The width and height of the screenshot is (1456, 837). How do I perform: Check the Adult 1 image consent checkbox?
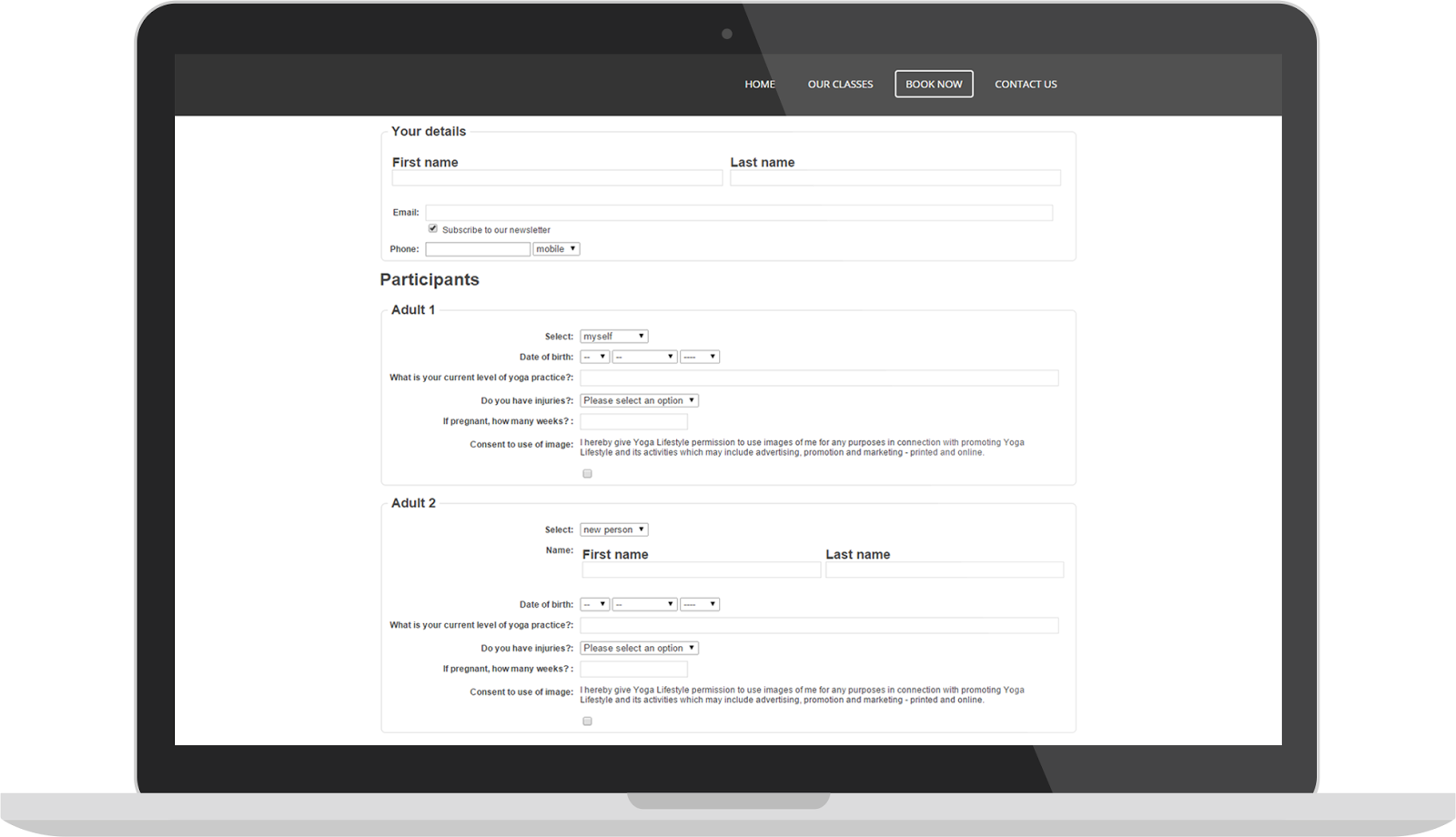(x=587, y=474)
